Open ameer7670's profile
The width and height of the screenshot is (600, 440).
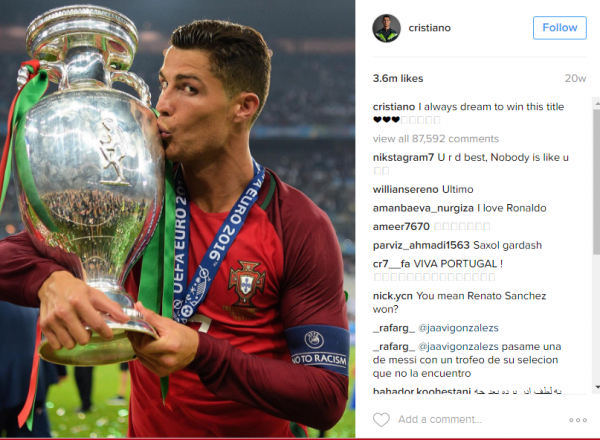point(401,227)
